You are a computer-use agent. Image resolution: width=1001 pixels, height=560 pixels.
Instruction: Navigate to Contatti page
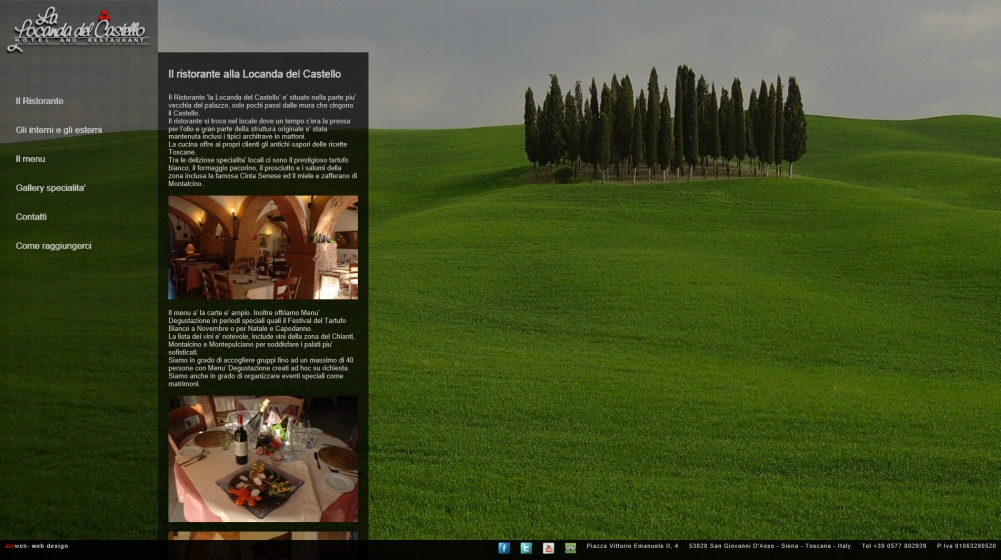click(31, 216)
